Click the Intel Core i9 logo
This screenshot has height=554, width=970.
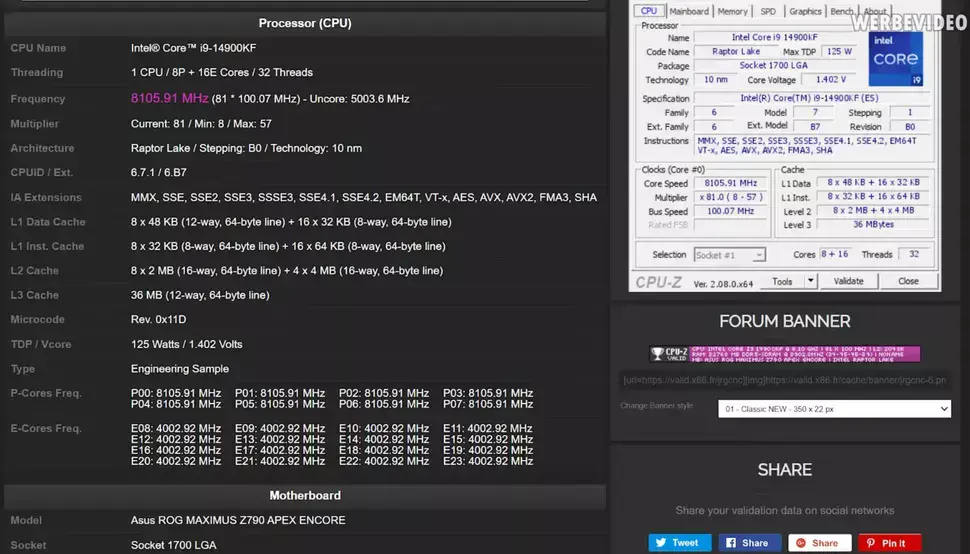(x=895, y=59)
